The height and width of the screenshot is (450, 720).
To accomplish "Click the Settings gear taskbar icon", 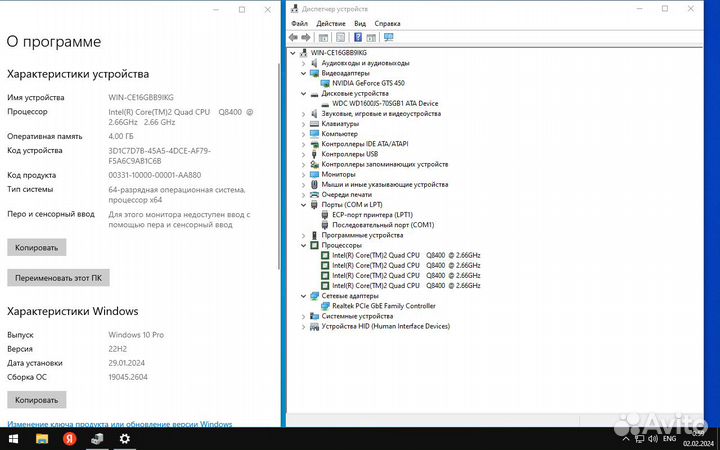I will click(124, 439).
